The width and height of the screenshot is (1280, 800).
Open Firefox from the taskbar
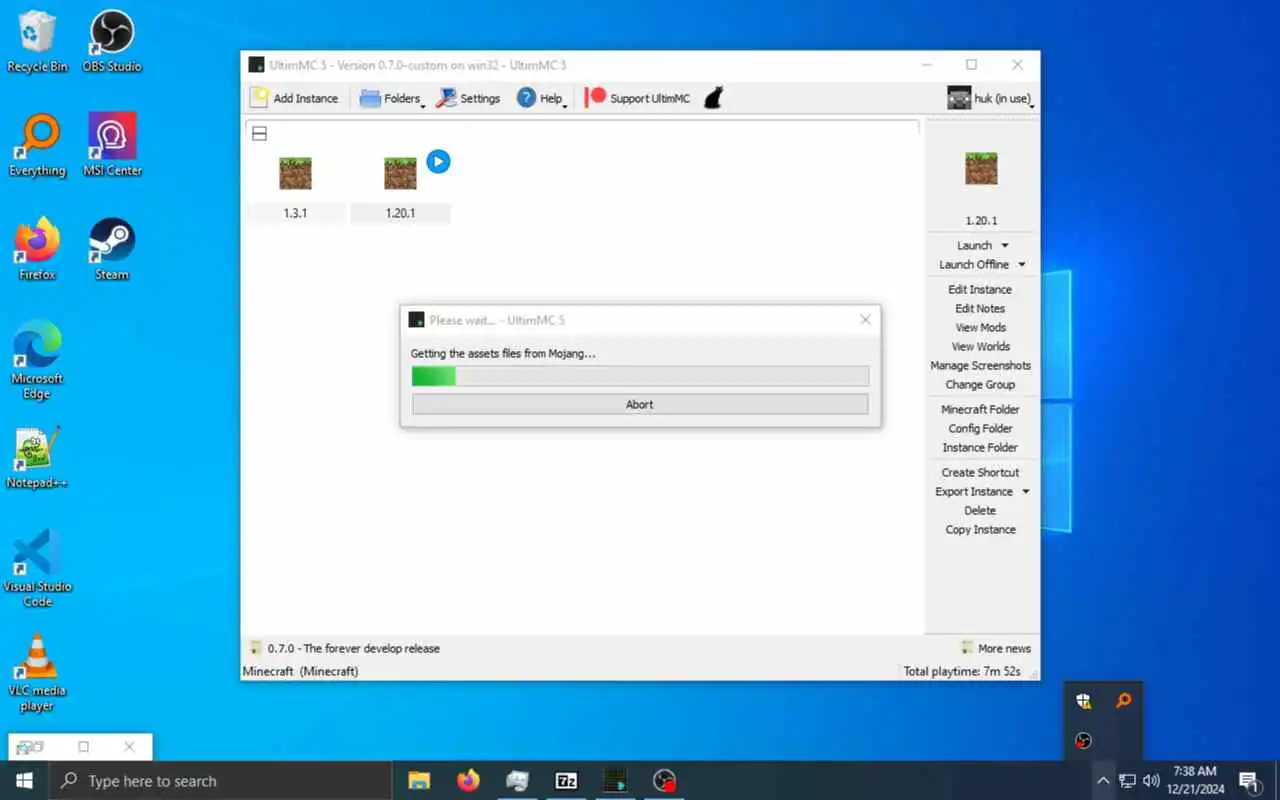point(468,781)
